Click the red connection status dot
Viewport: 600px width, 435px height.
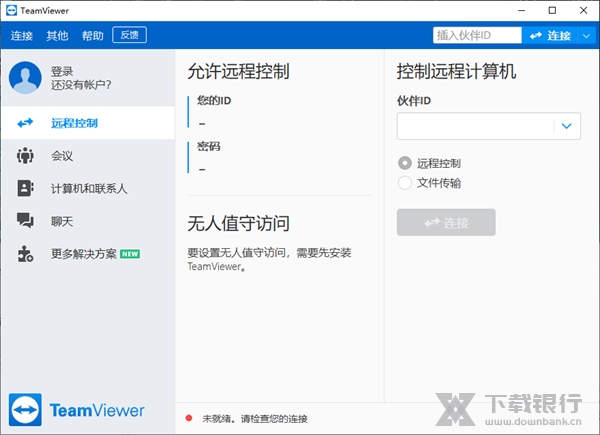tap(189, 418)
